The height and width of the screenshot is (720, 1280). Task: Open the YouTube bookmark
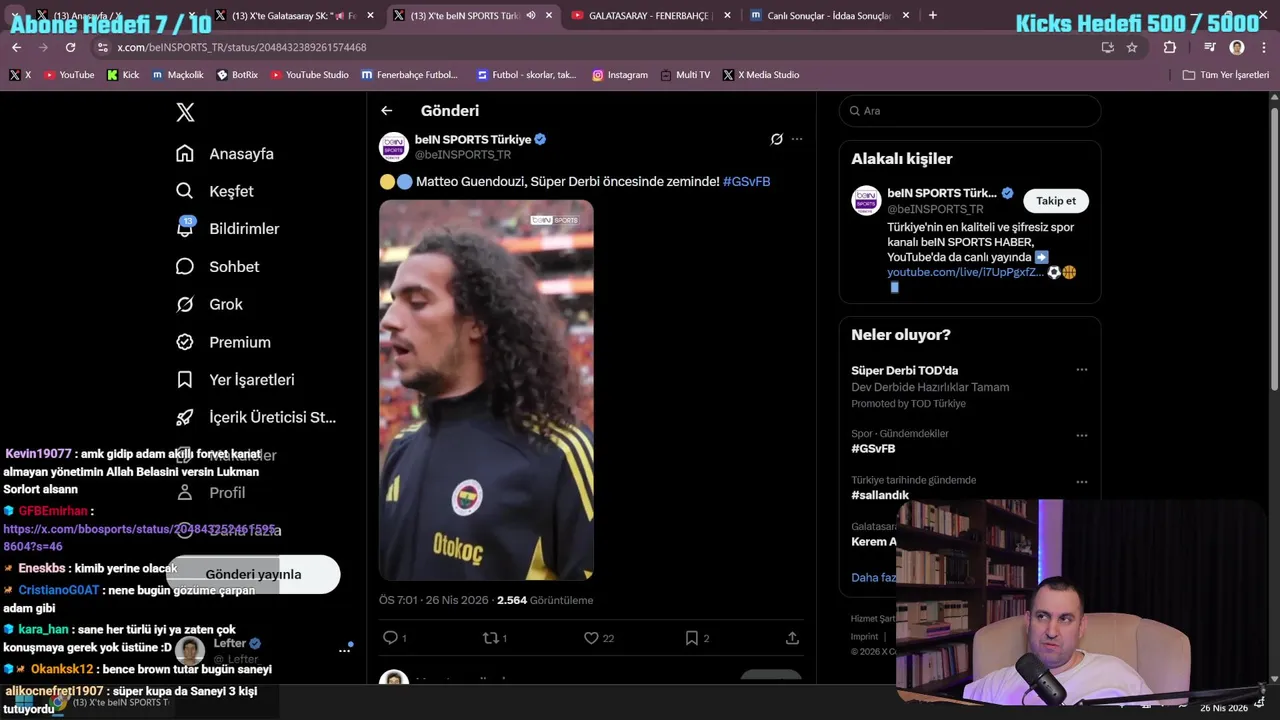tap(69, 75)
